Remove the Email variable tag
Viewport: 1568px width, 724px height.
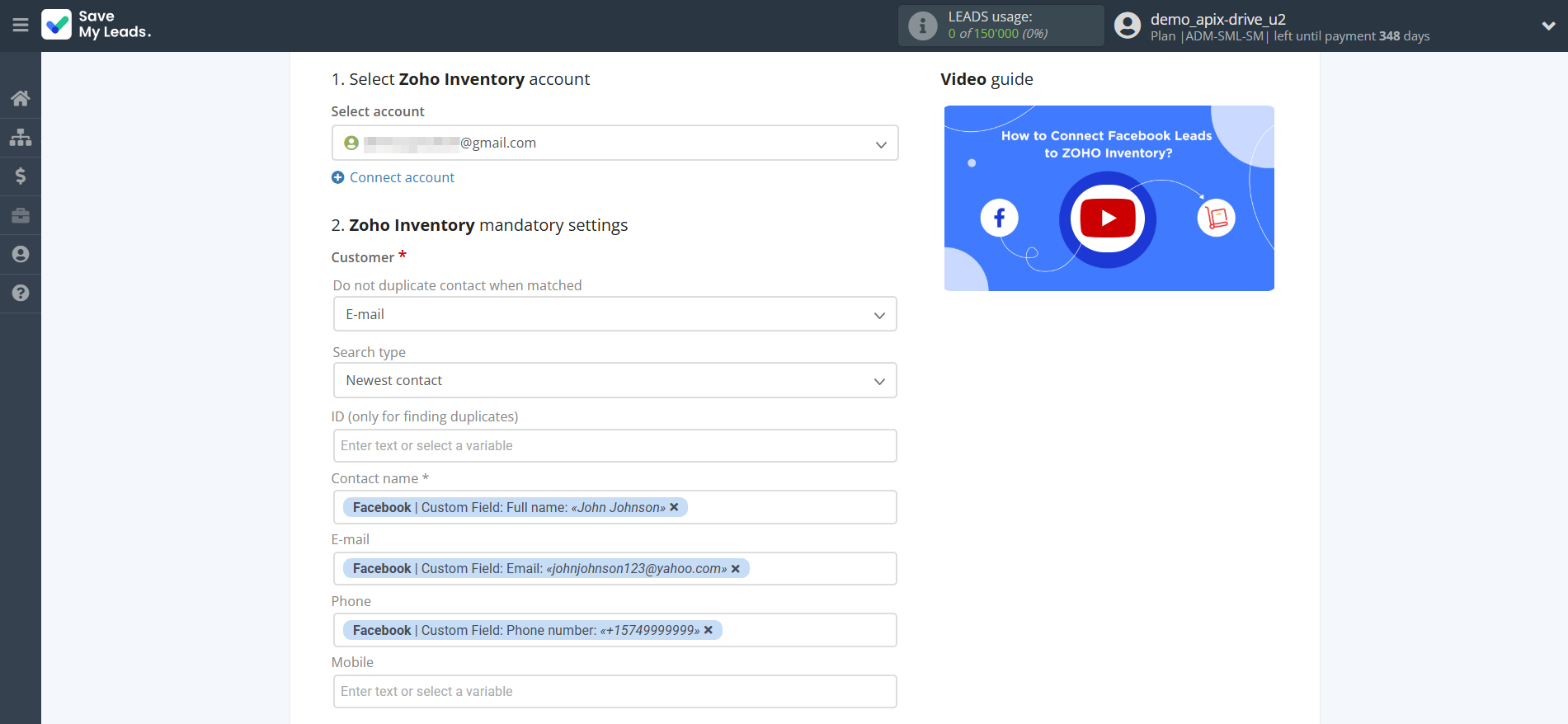pyautogui.click(x=736, y=569)
